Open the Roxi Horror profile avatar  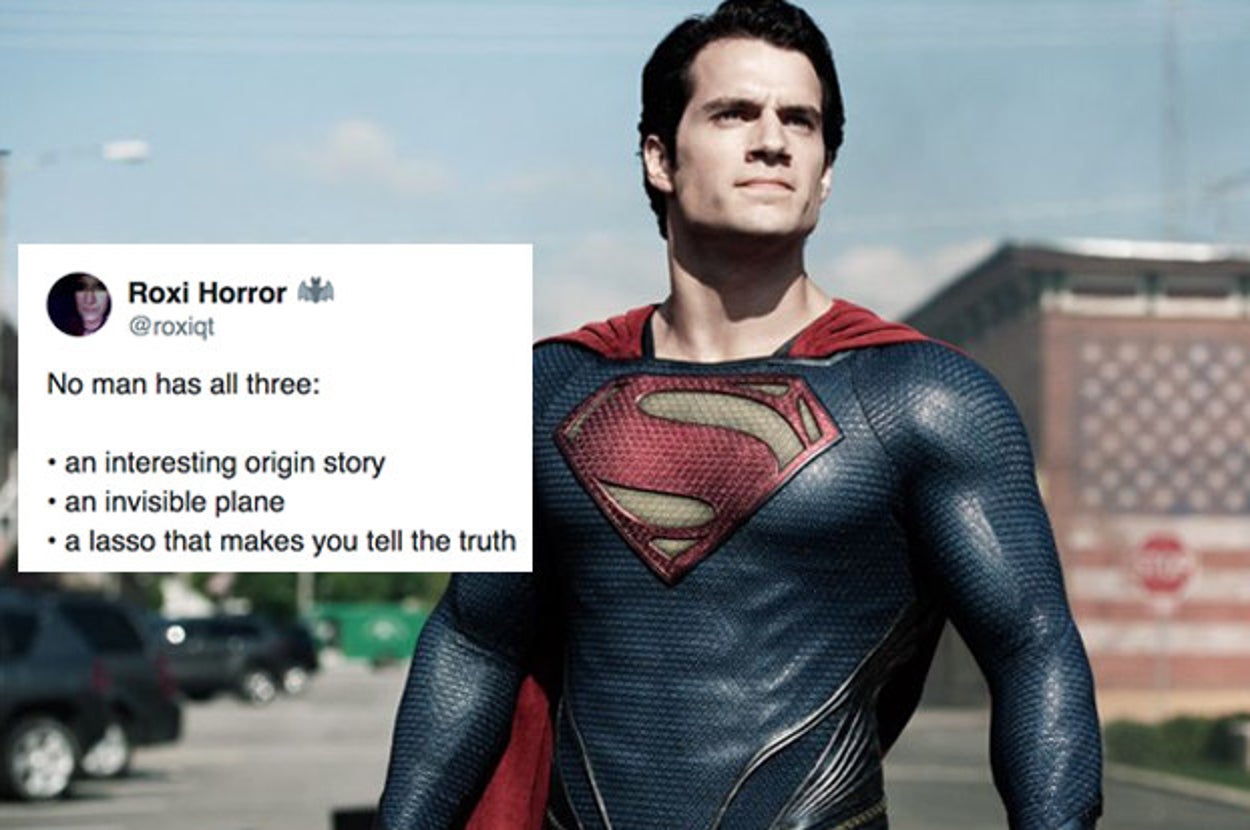click(79, 304)
